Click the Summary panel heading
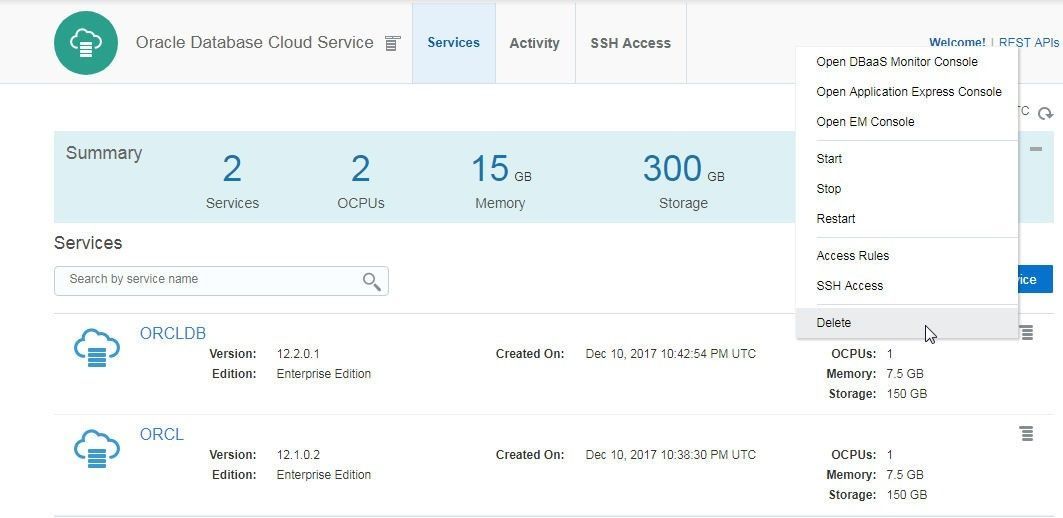This screenshot has height=518, width=1063. click(104, 153)
